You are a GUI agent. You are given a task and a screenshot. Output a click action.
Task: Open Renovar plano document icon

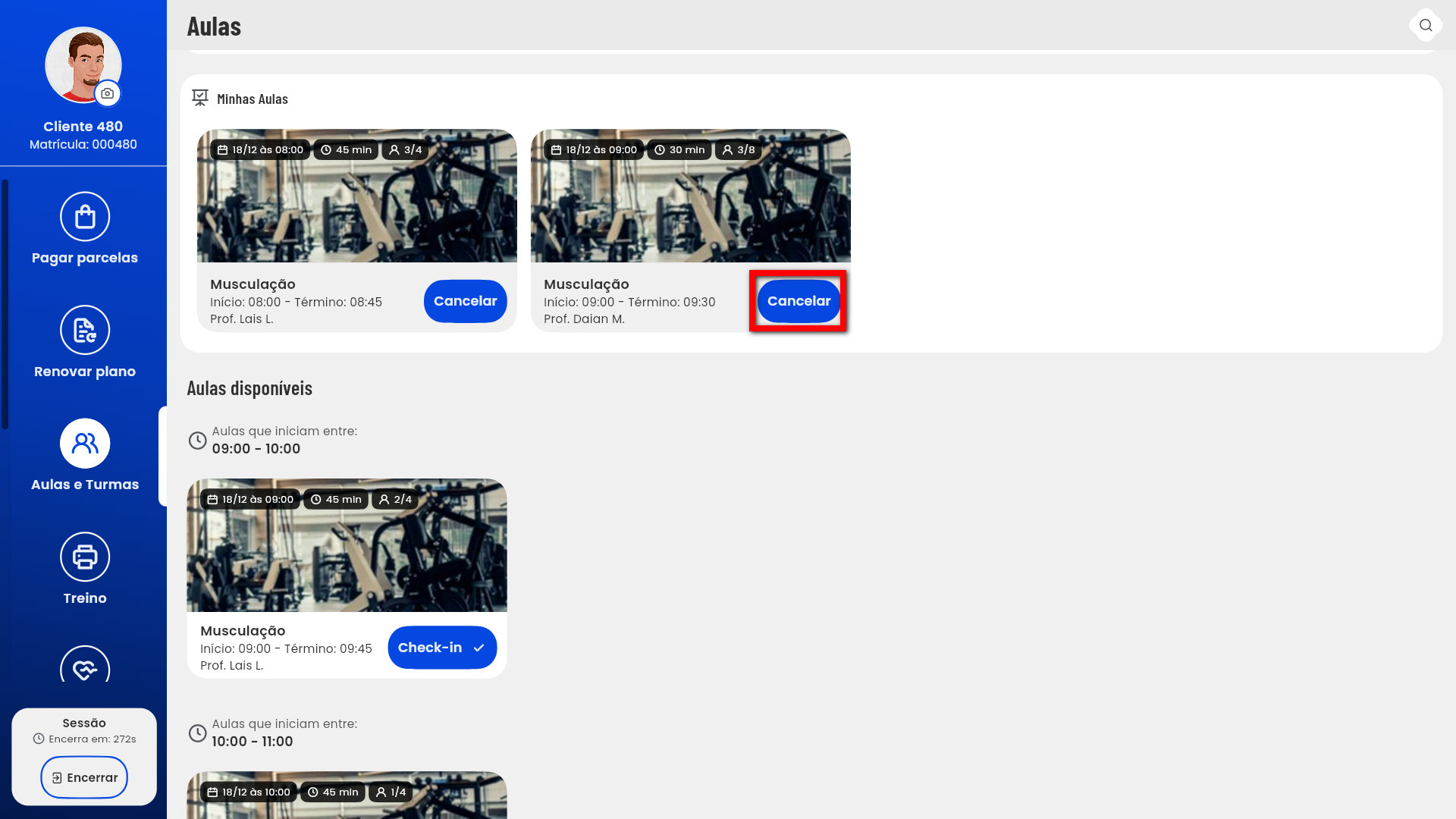coord(85,330)
